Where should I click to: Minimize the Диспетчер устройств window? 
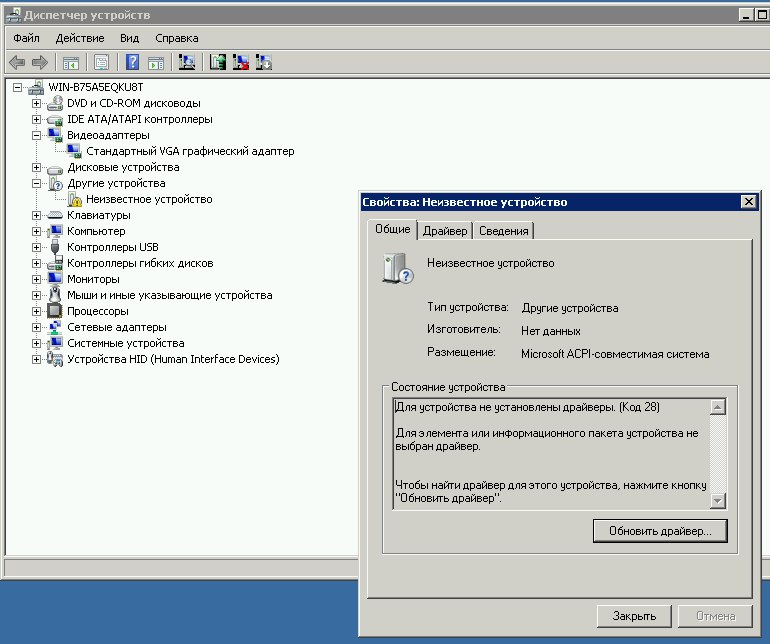pos(746,15)
